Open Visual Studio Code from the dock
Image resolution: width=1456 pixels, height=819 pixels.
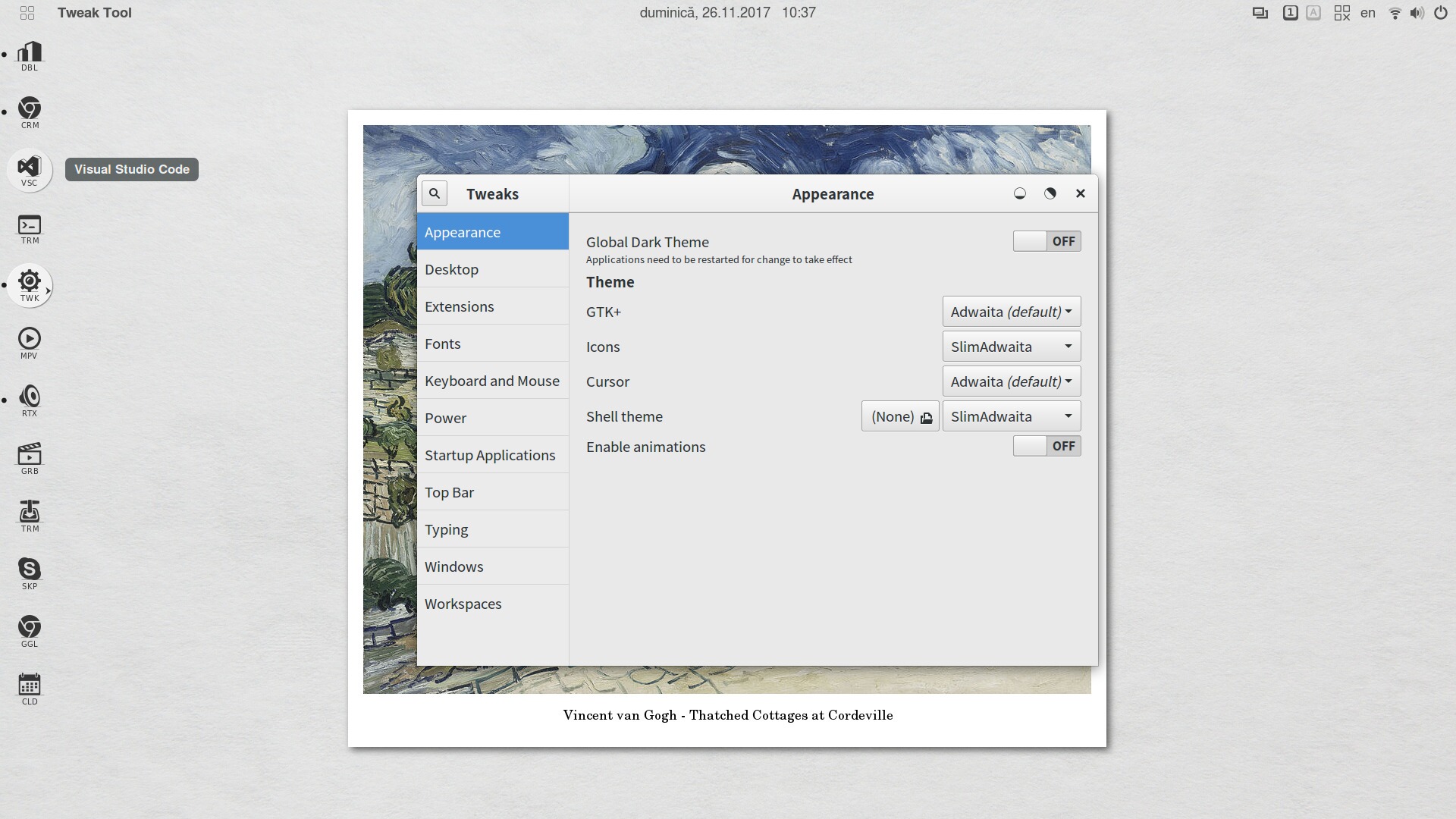[x=30, y=170]
